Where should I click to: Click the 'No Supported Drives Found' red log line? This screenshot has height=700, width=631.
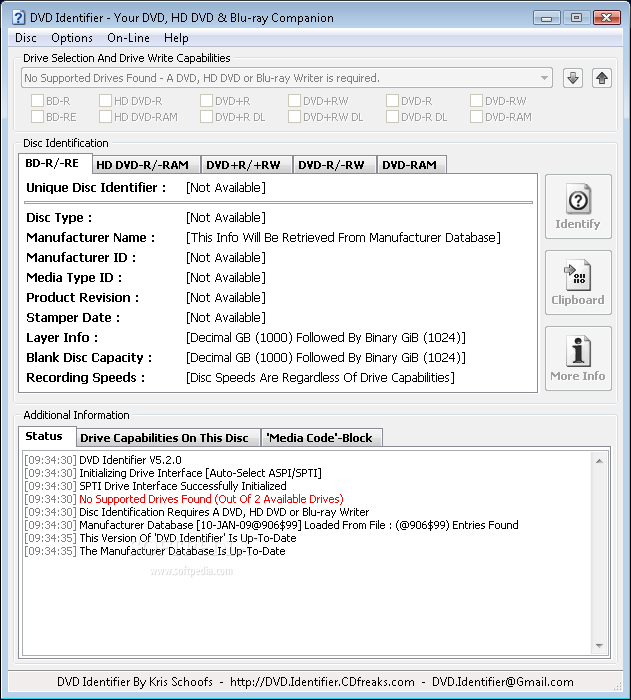click(211, 499)
